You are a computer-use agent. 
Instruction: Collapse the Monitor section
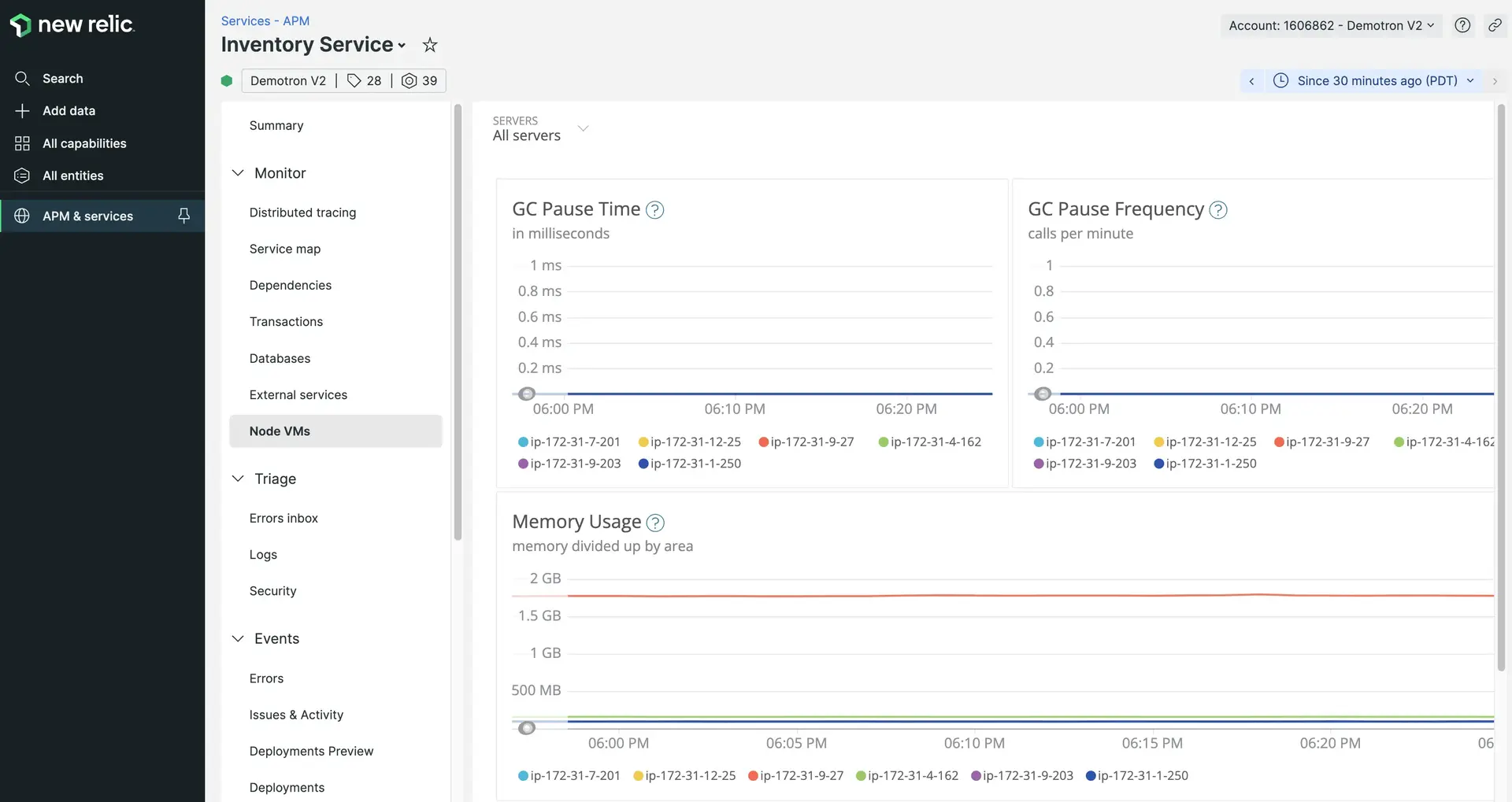238,173
